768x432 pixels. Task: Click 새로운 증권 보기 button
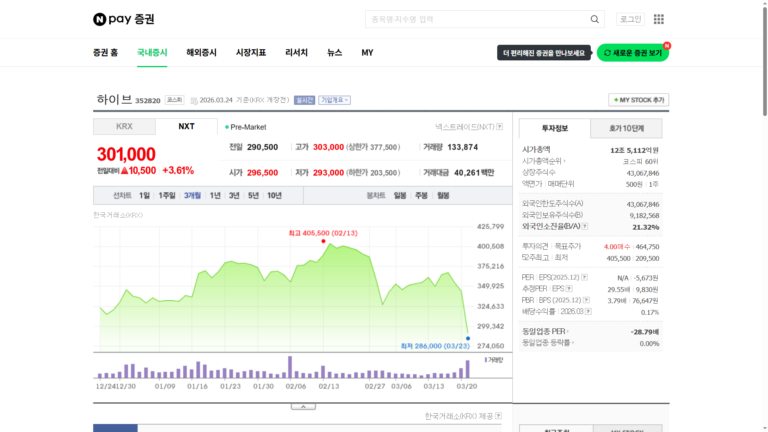click(x=633, y=53)
